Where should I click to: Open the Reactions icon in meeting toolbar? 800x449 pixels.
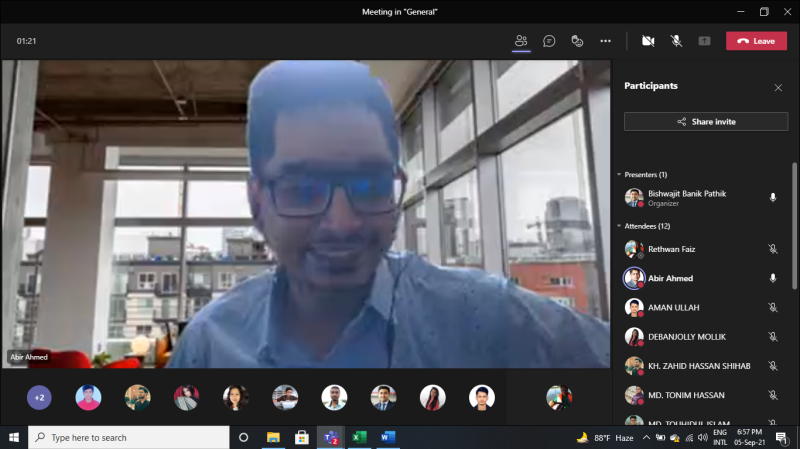[577, 41]
